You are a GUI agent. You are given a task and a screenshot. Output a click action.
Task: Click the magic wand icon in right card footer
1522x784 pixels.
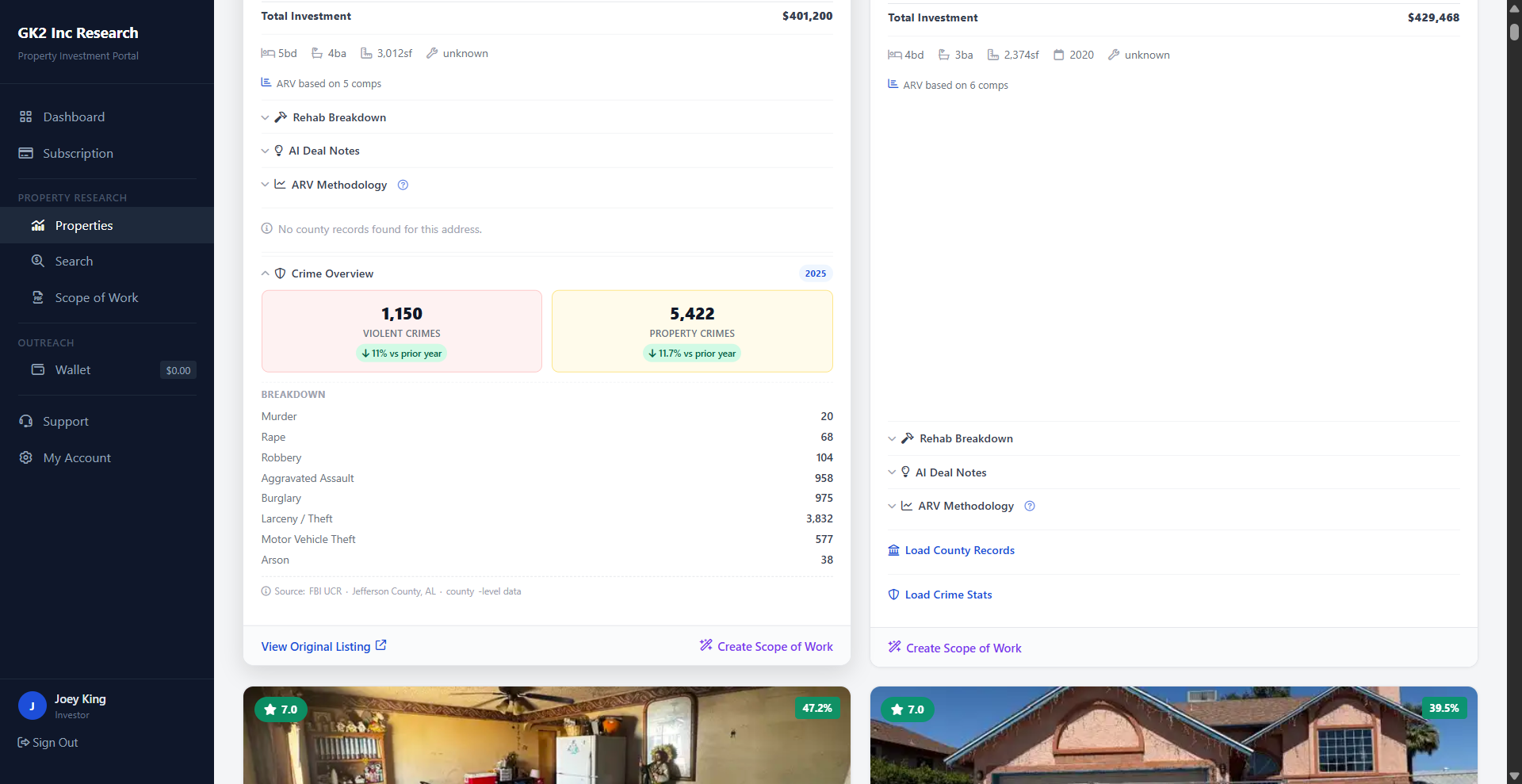tap(894, 647)
